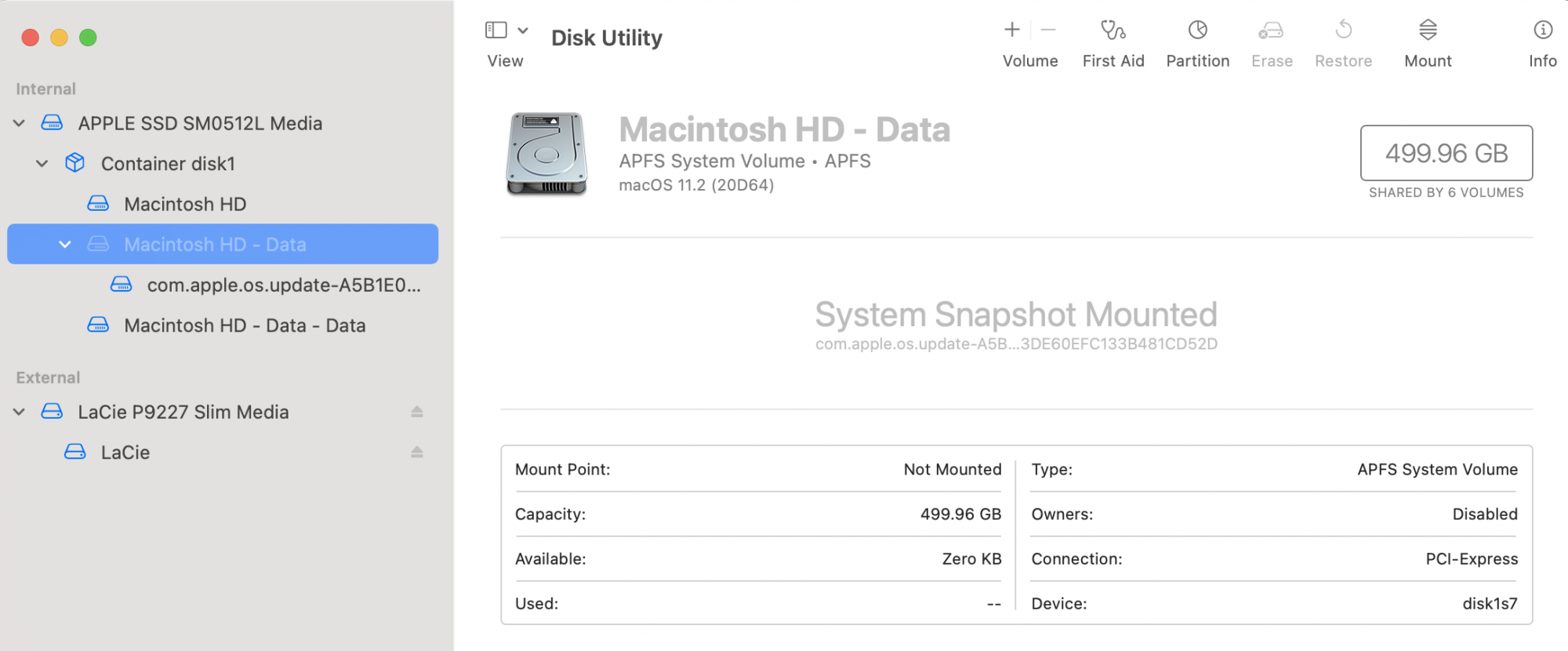This screenshot has width=1568, height=651.
Task: Click the Owners 'Disabled' value
Action: [x=1485, y=515]
